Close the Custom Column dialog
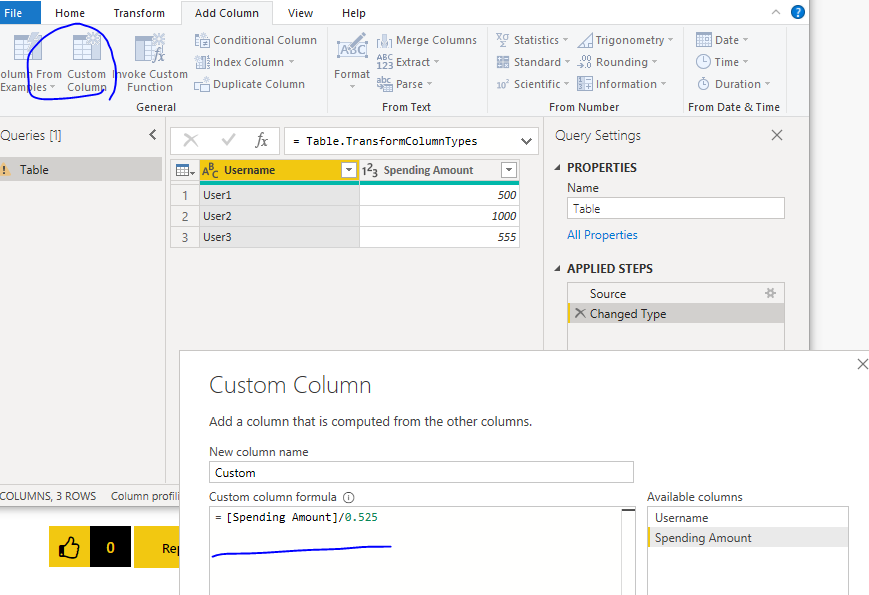Viewport: 869px width, 595px height. [x=862, y=364]
